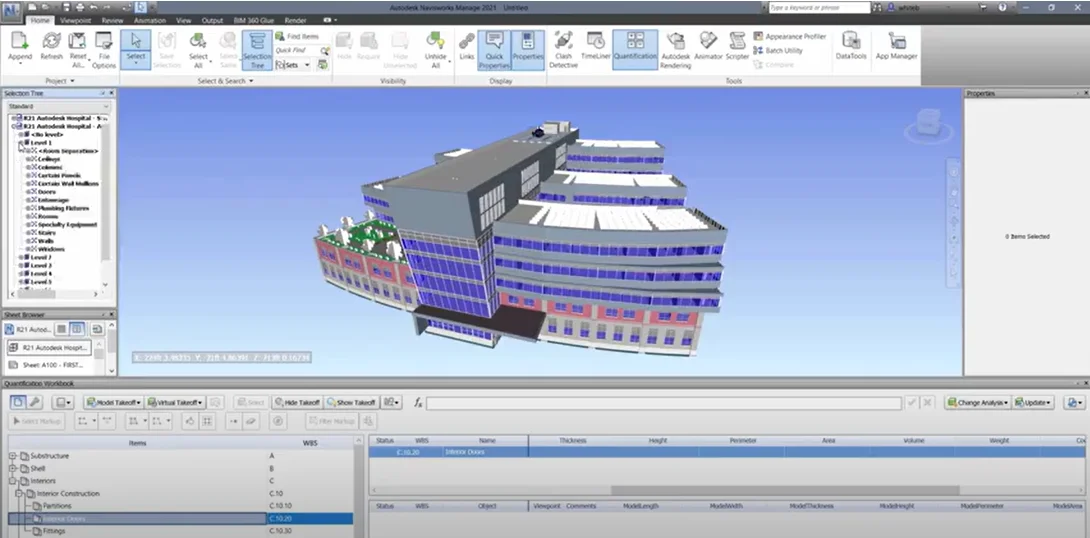Switch to the Animation ribbon tab
Screen dimensions: 1090x538
pyautogui.click(x=149, y=21)
